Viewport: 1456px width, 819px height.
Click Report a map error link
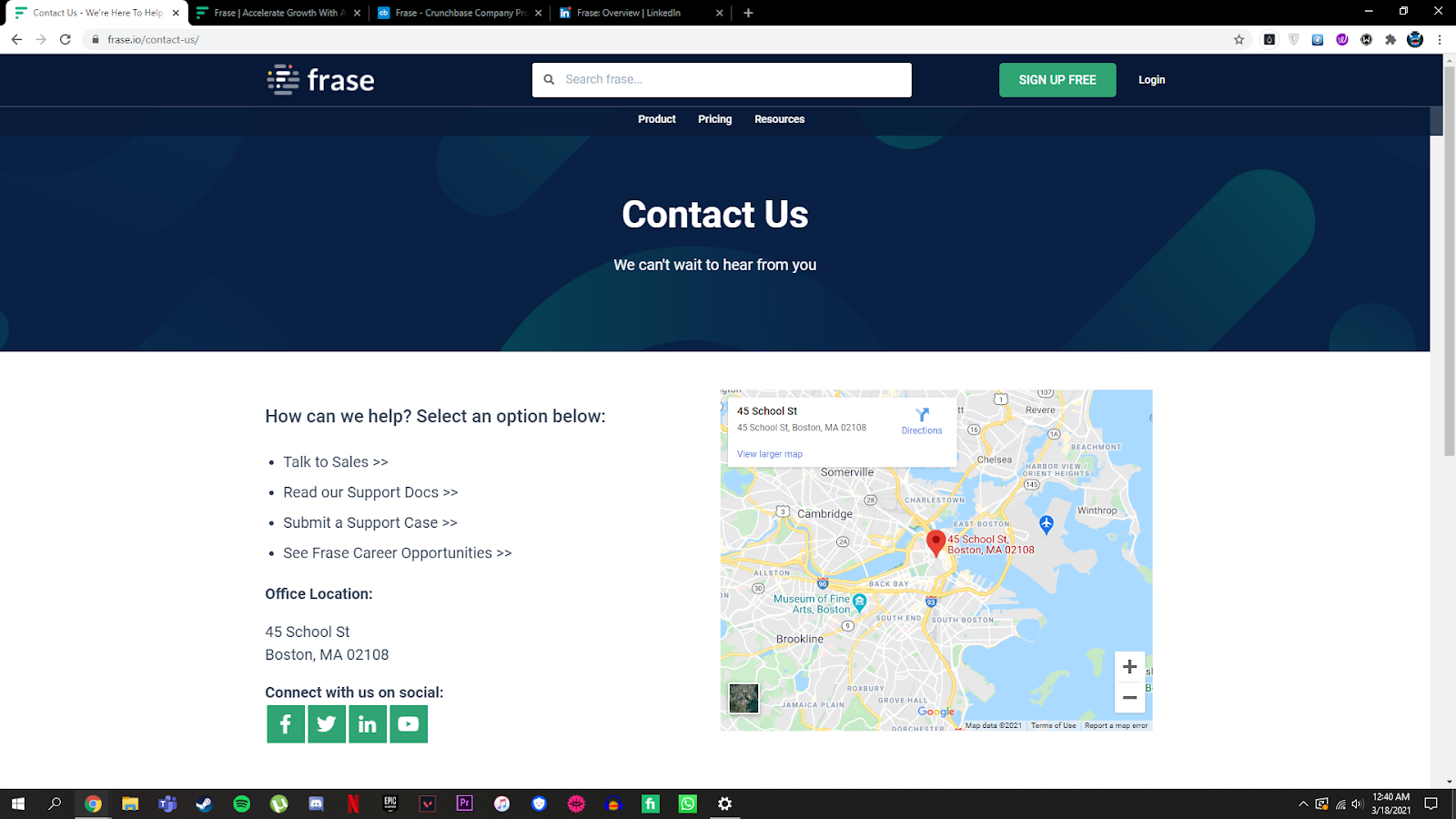tap(1117, 725)
